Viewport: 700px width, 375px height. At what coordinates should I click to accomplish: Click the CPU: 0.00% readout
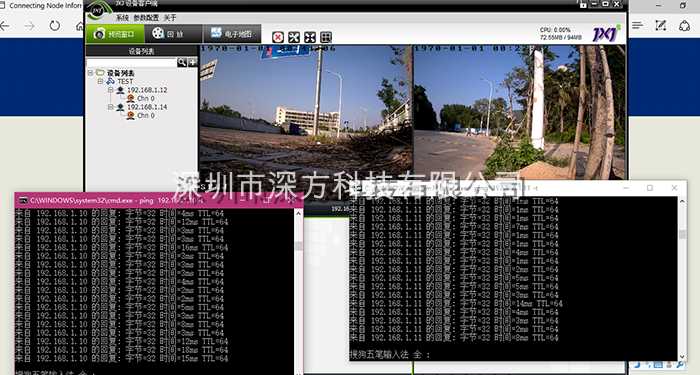click(555, 30)
